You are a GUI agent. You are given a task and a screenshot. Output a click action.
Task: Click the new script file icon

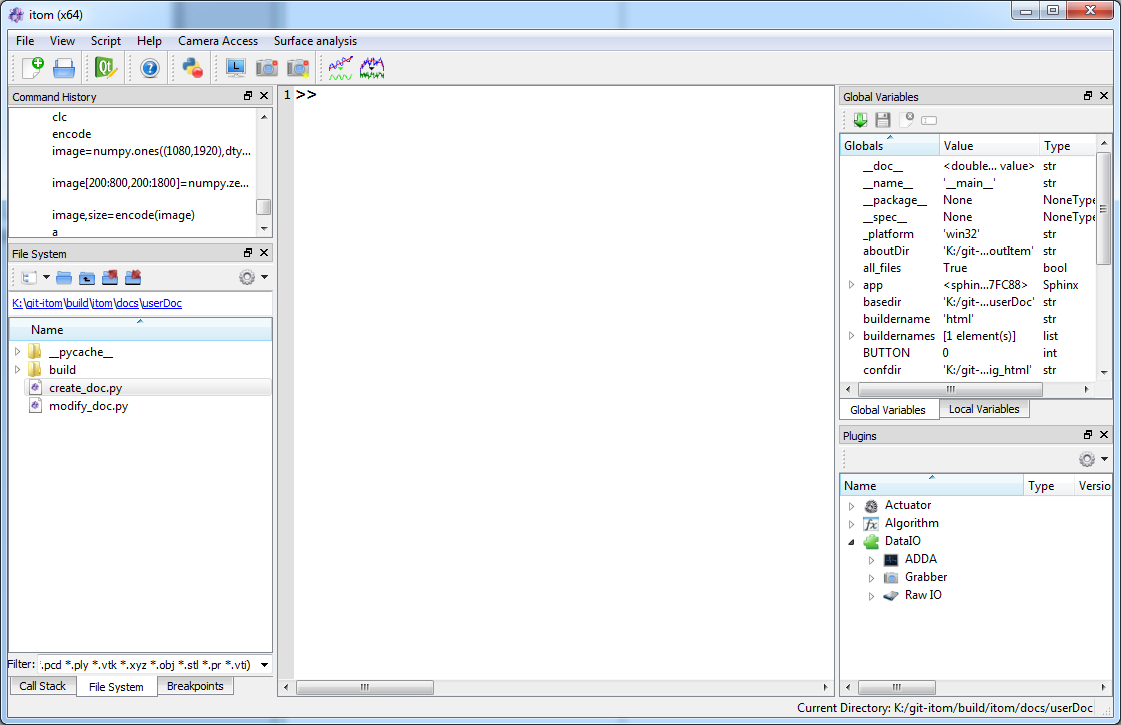(x=32, y=68)
